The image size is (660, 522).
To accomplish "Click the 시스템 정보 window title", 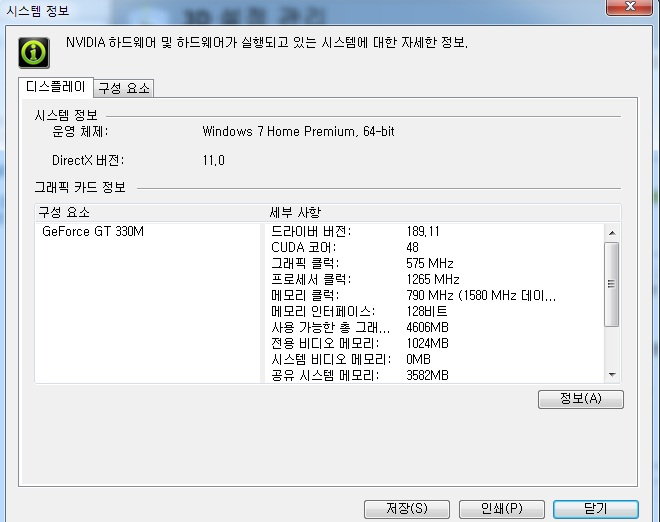I will (x=38, y=10).
